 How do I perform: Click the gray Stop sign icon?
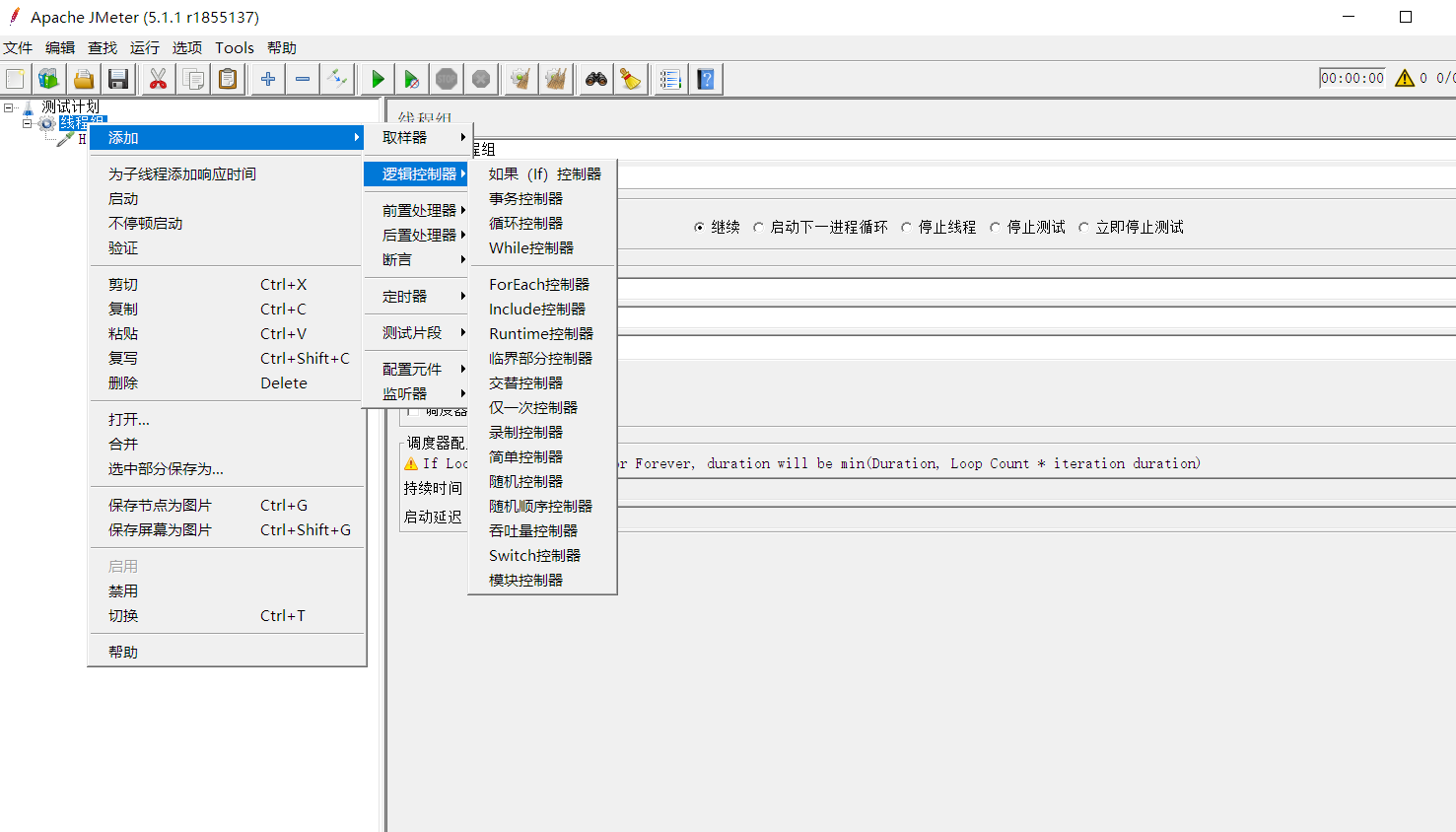(x=447, y=79)
